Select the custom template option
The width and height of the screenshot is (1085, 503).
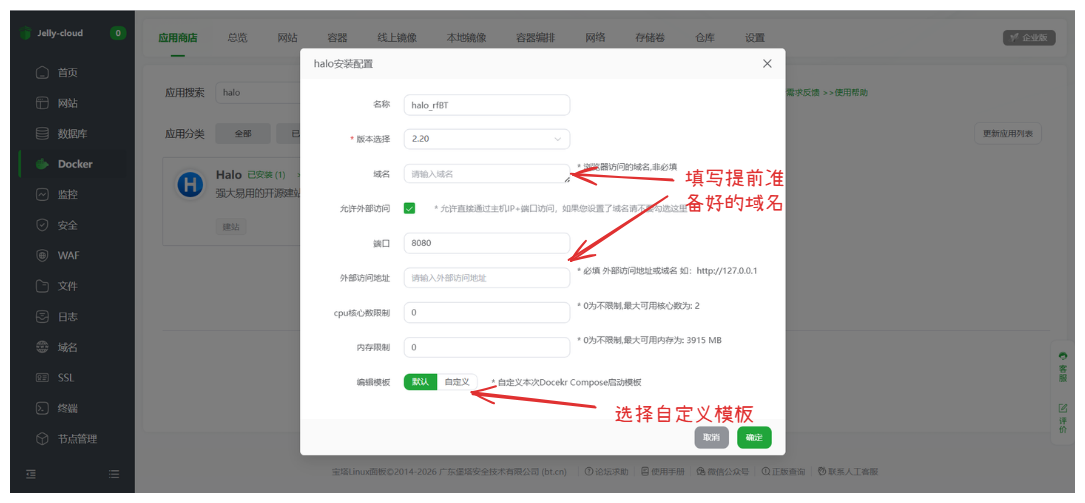pos(457,382)
